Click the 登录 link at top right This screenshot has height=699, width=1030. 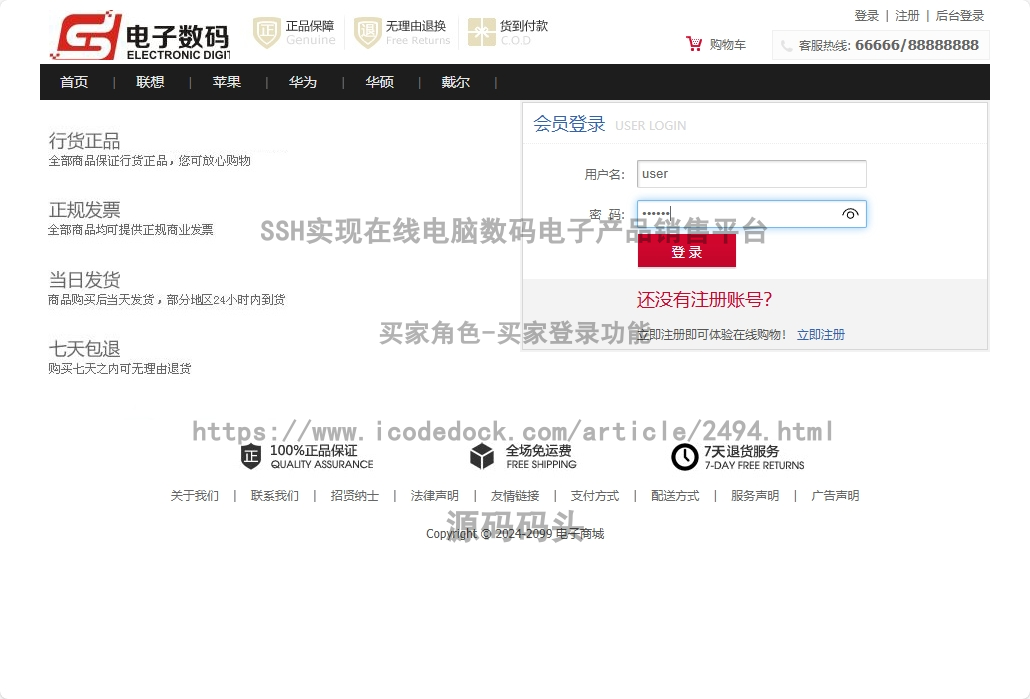866,16
